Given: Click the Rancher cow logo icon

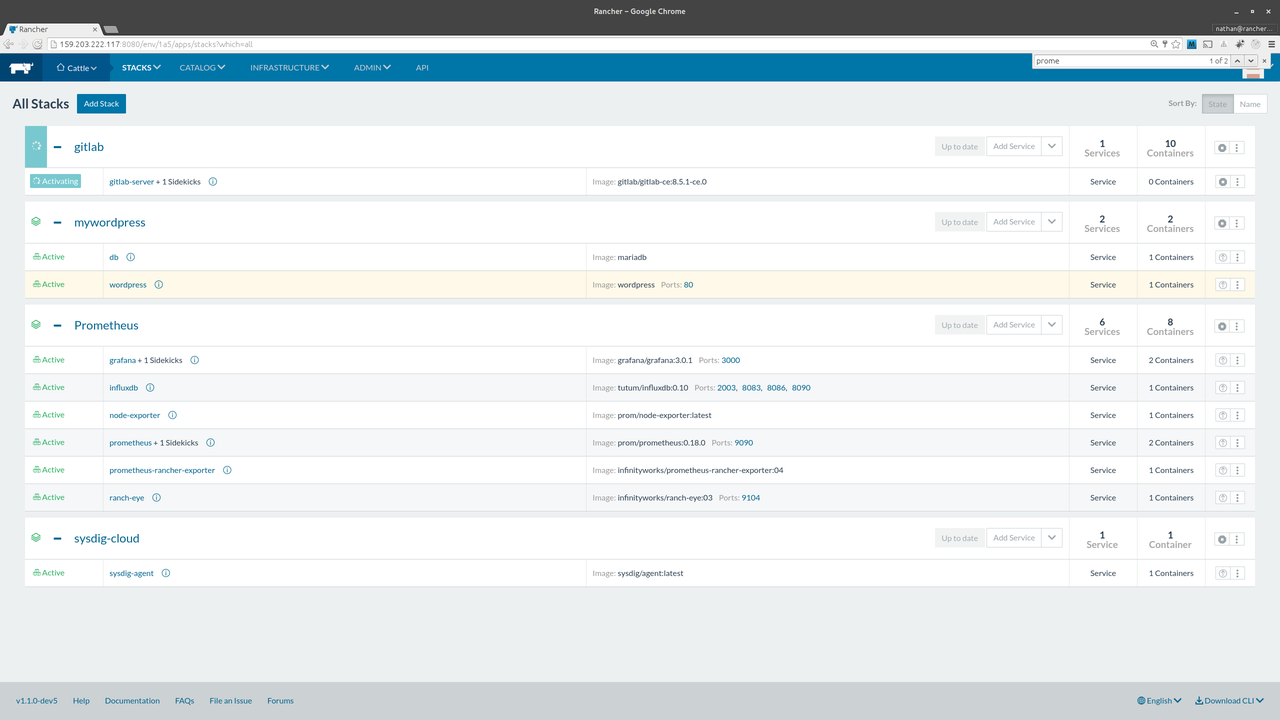Looking at the screenshot, I should coord(21,68).
